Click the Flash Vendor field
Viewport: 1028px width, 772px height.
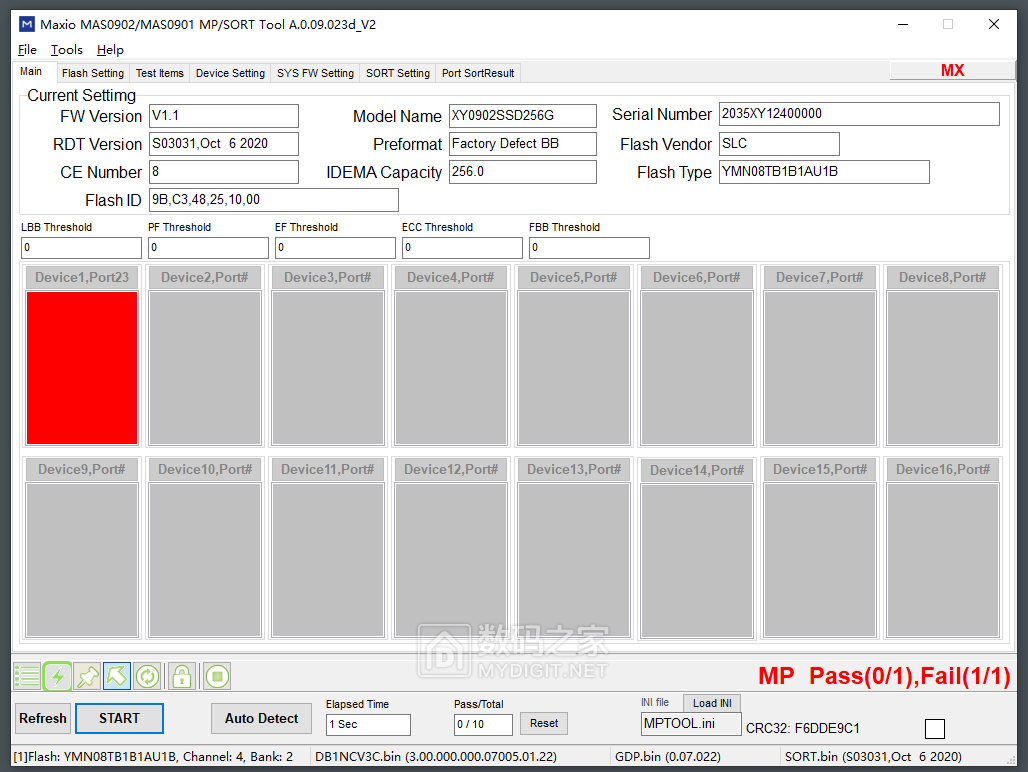click(x=779, y=144)
